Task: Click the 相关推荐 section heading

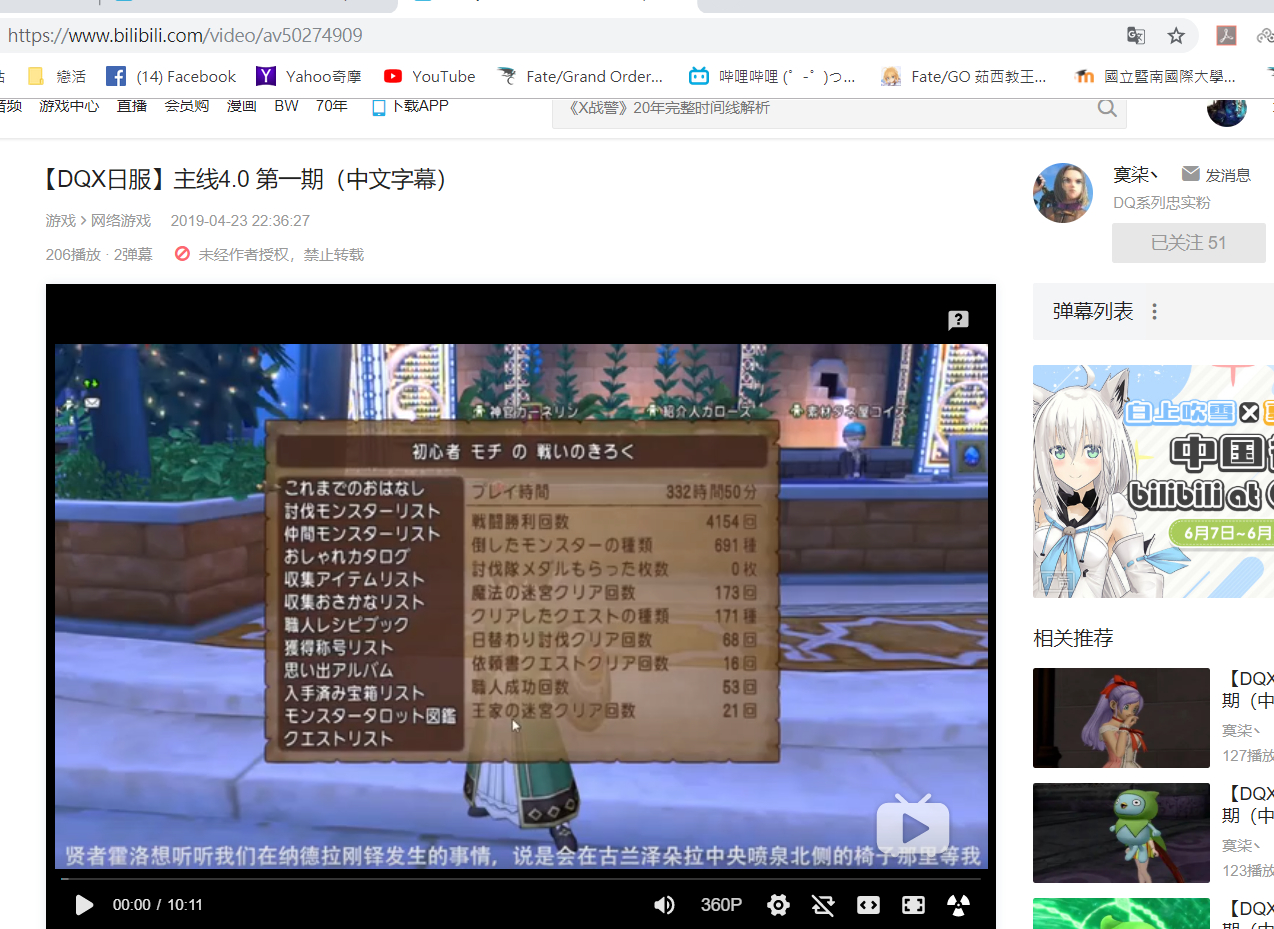Action: click(x=1073, y=638)
